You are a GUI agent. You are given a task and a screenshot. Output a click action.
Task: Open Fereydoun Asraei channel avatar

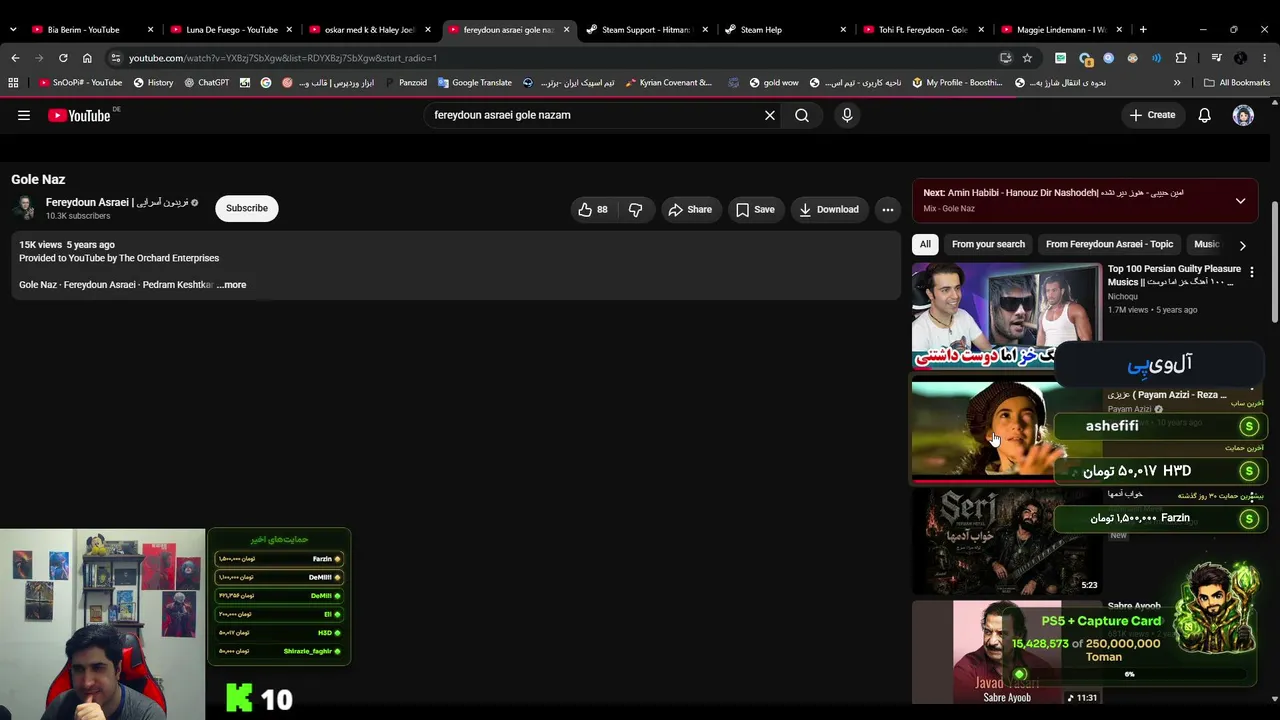coord(25,208)
